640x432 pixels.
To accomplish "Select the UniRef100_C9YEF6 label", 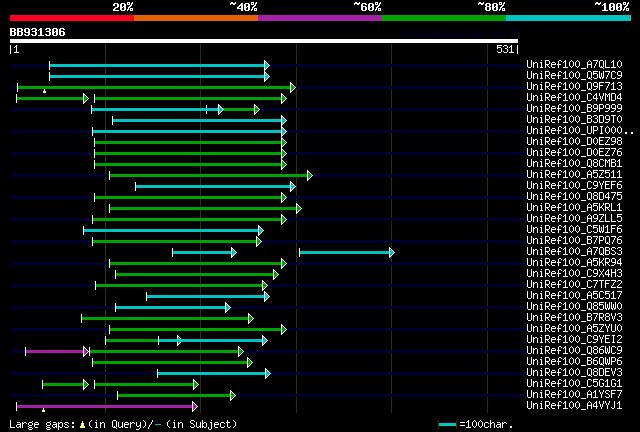I will click(x=574, y=185).
